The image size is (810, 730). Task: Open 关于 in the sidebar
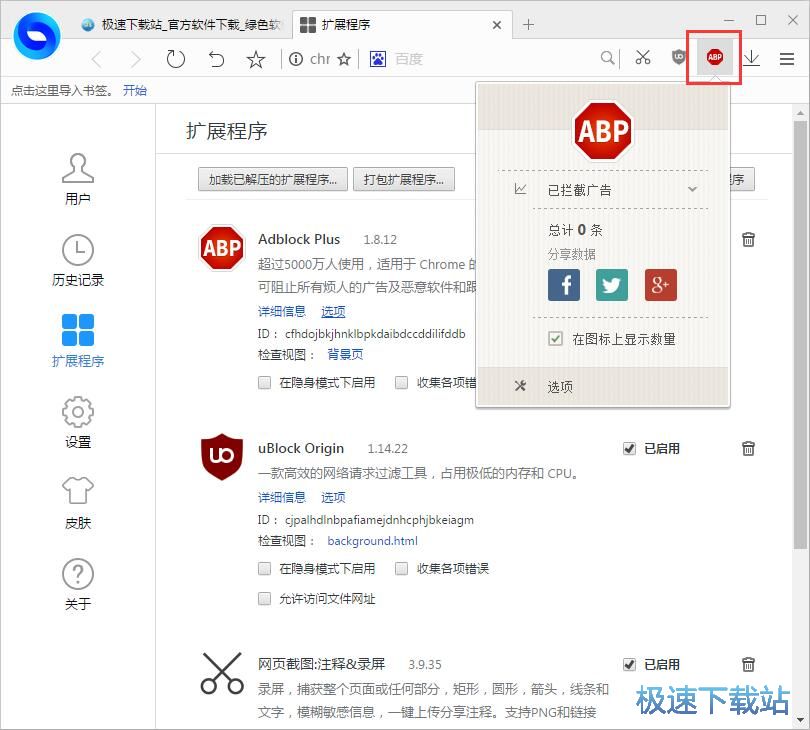[78, 584]
